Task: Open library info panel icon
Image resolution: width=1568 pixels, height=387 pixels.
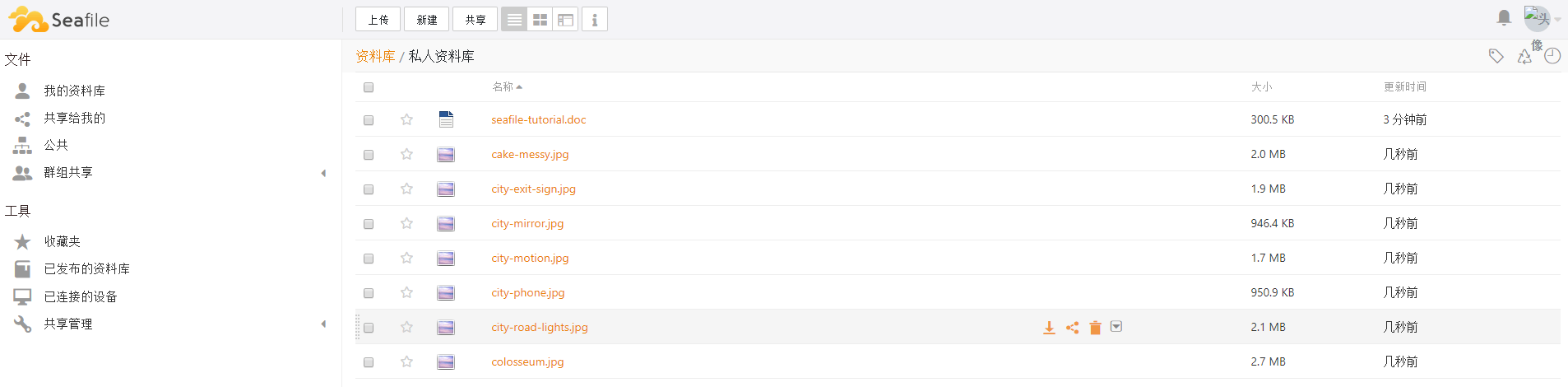Action: tap(595, 20)
